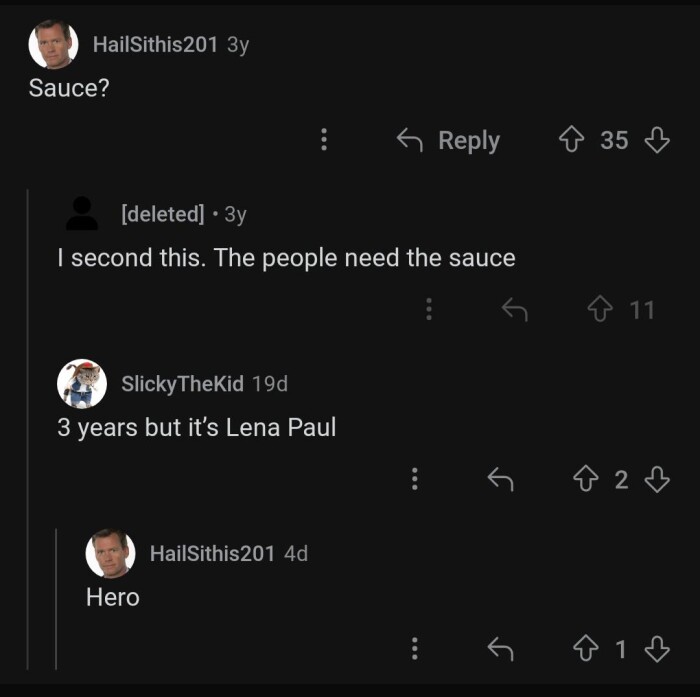Downvote the top "Sauce?" comment
Image resolution: width=700 pixels, height=697 pixels.
[x=656, y=141]
